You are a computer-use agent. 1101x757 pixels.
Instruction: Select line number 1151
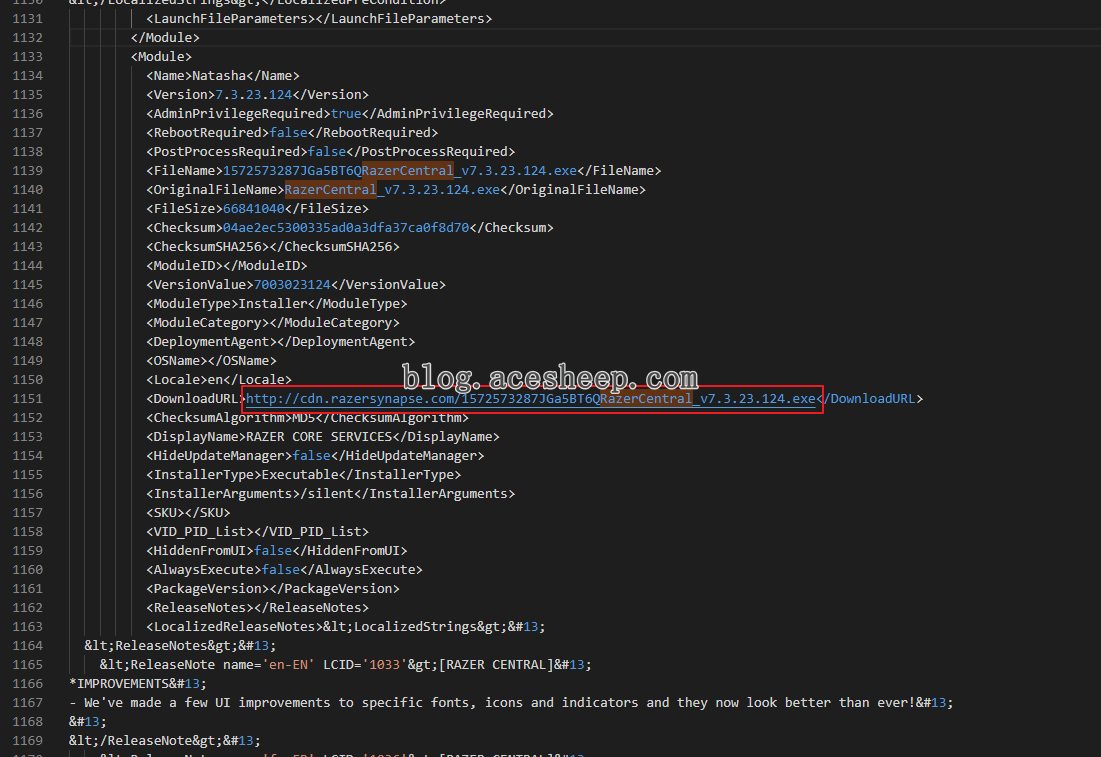[27, 399]
